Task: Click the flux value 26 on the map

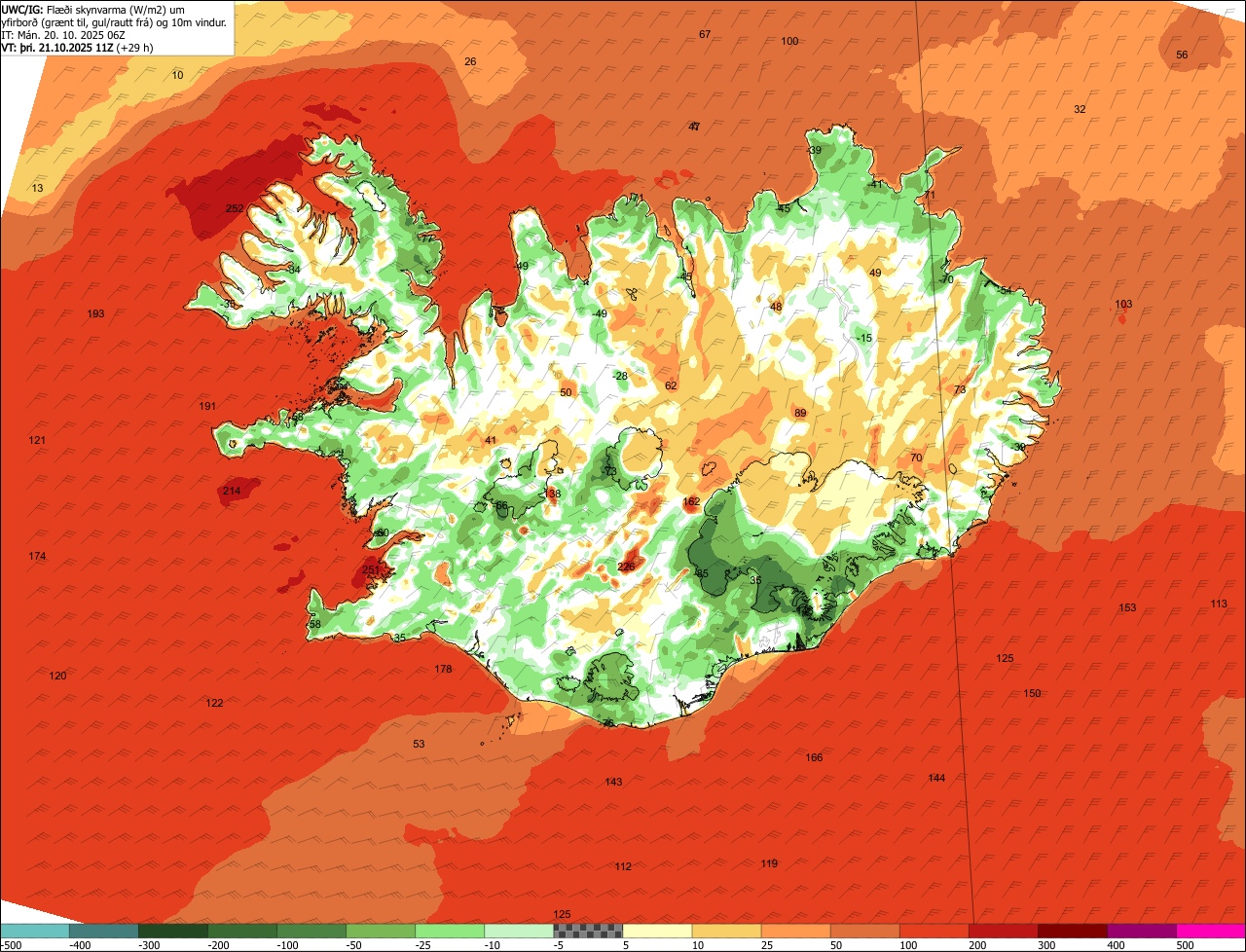Action: tap(470, 61)
